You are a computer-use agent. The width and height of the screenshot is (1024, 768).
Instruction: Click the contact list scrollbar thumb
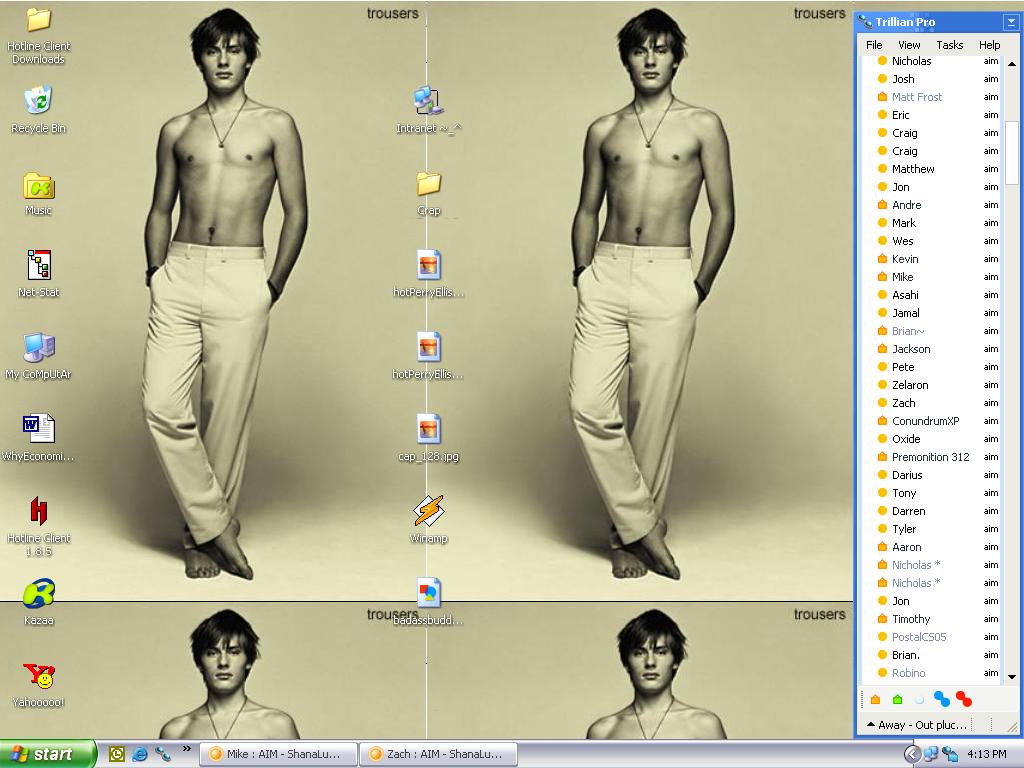pos(1012,152)
